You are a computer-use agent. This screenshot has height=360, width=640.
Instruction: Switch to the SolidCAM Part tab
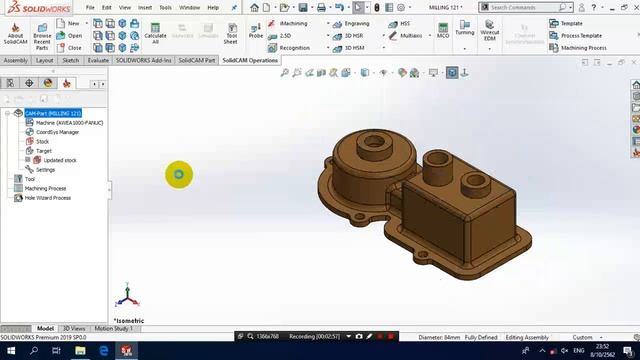coord(197,60)
